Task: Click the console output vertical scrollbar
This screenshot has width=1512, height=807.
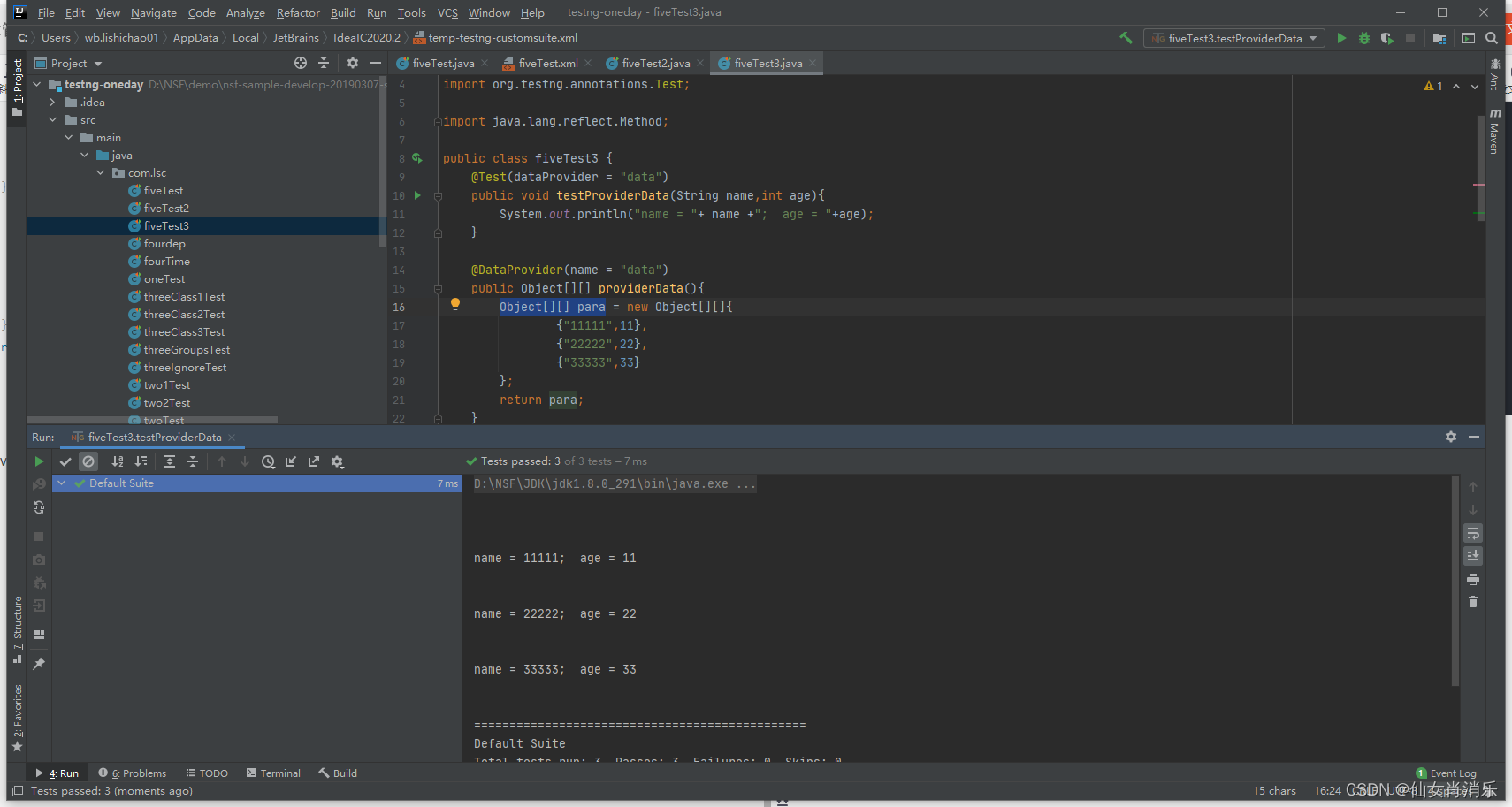Action: (x=1455, y=581)
